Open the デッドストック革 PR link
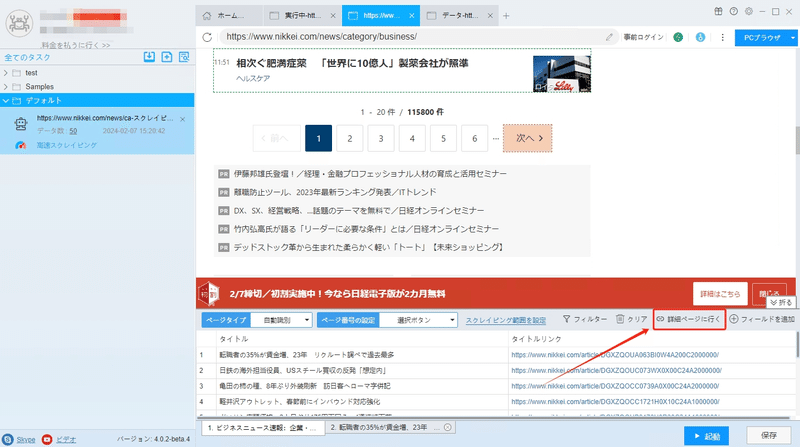 [x=370, y=247]
